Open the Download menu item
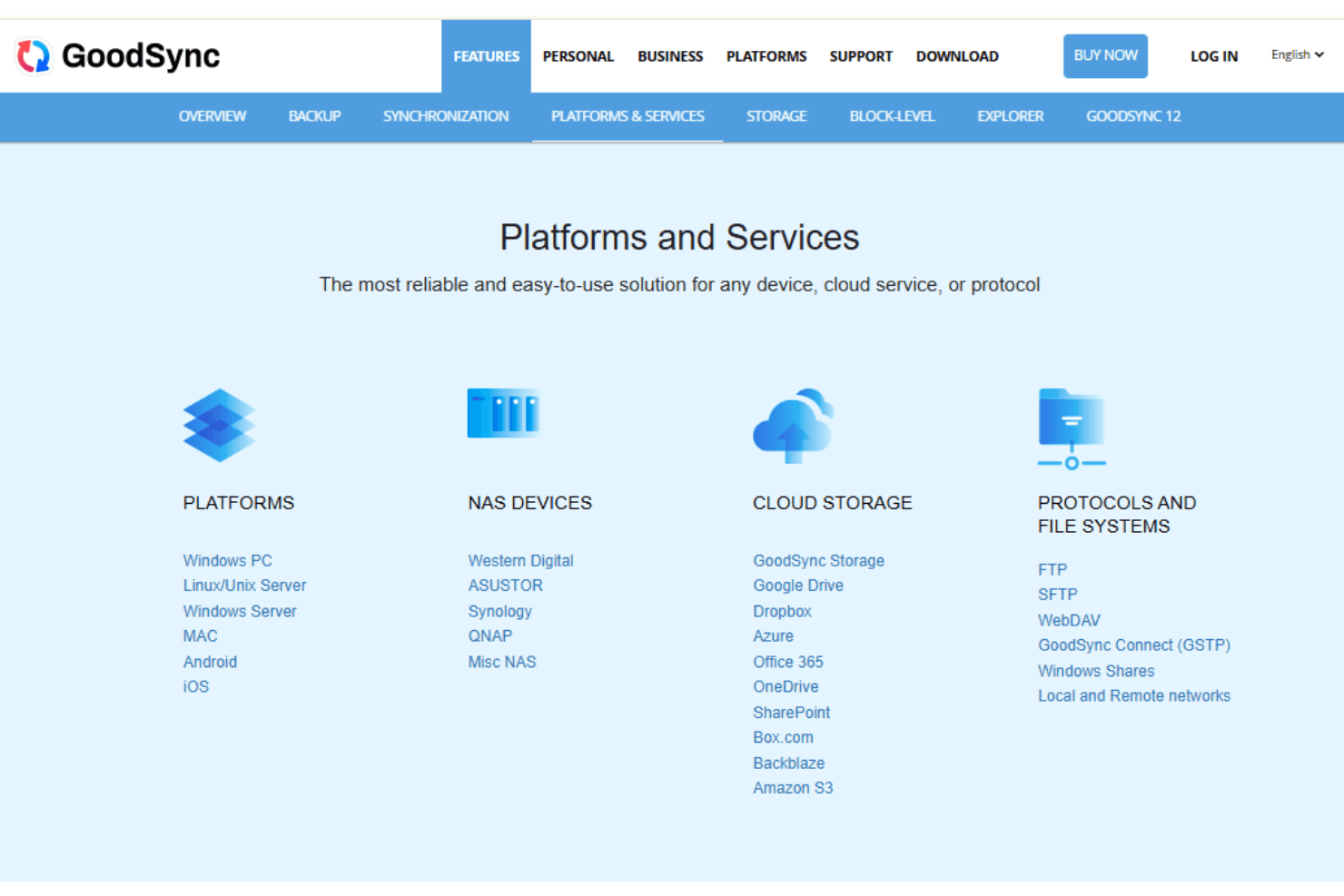The image size is (1344, 896). (x=957, y=56)
